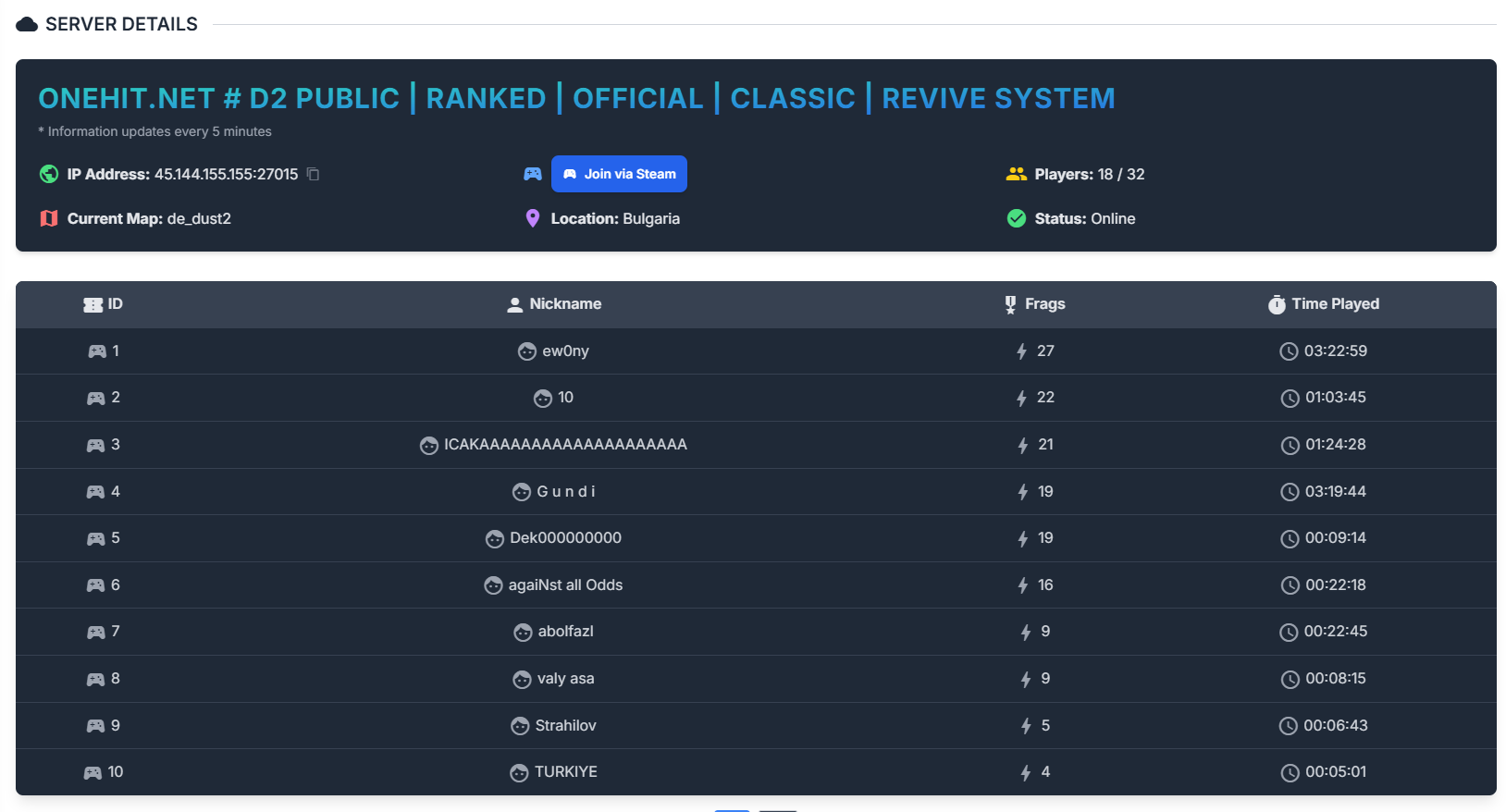Click the green Status checkmark icon
1506x812 pixels.
click(1016, 218)
